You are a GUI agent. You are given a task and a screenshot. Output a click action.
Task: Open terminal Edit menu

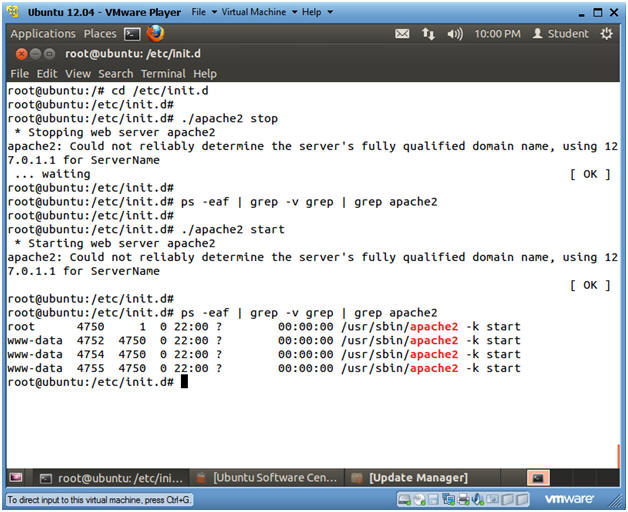click(x=47, y=74)
